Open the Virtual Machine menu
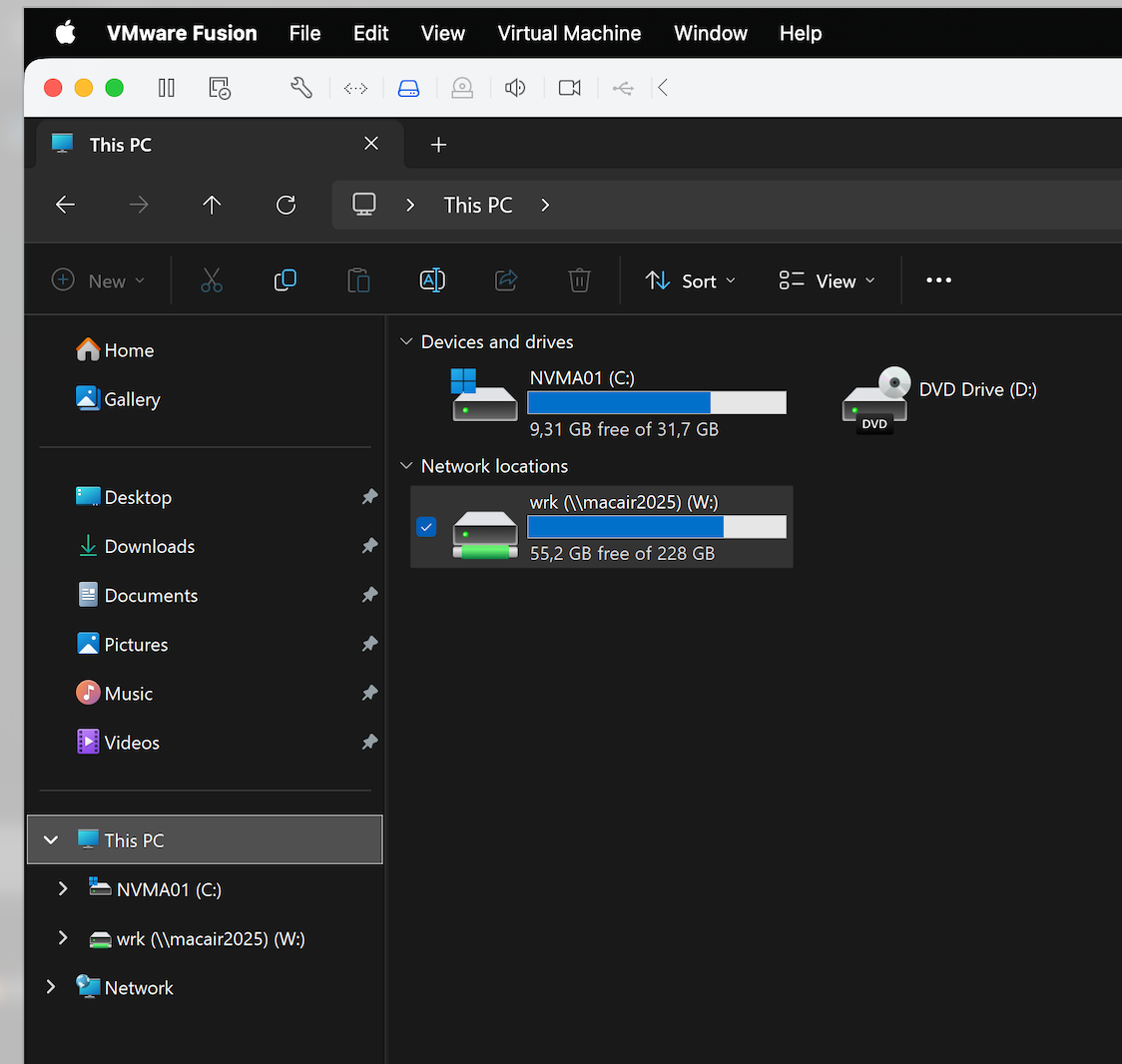Image resolution: width=1122 pixels, height=1064 pixels. (x=569, y=33)
